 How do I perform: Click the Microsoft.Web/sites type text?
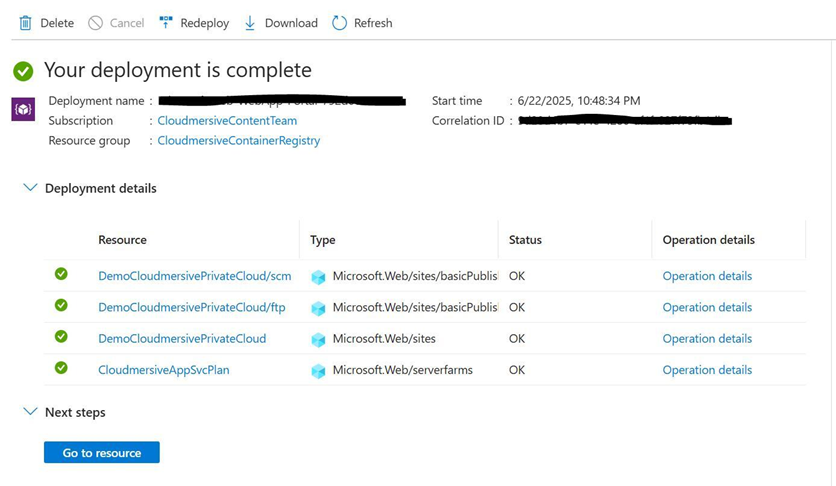[384, 338]
